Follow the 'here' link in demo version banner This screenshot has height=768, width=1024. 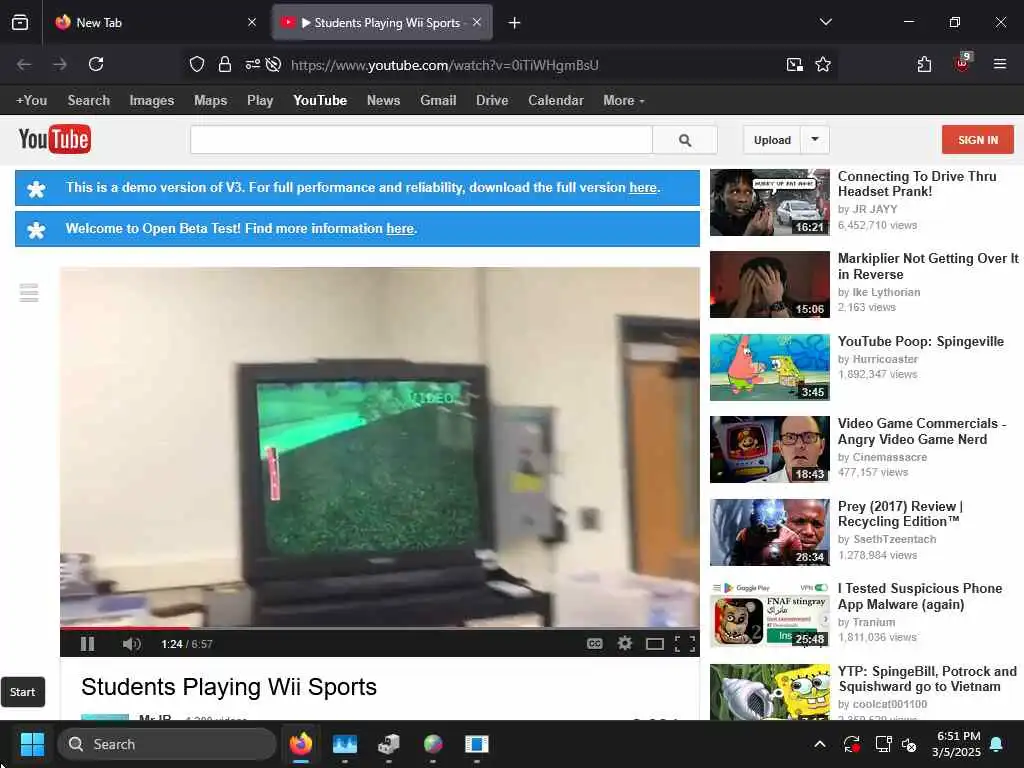pyautogui.click(x=643, y=187)
